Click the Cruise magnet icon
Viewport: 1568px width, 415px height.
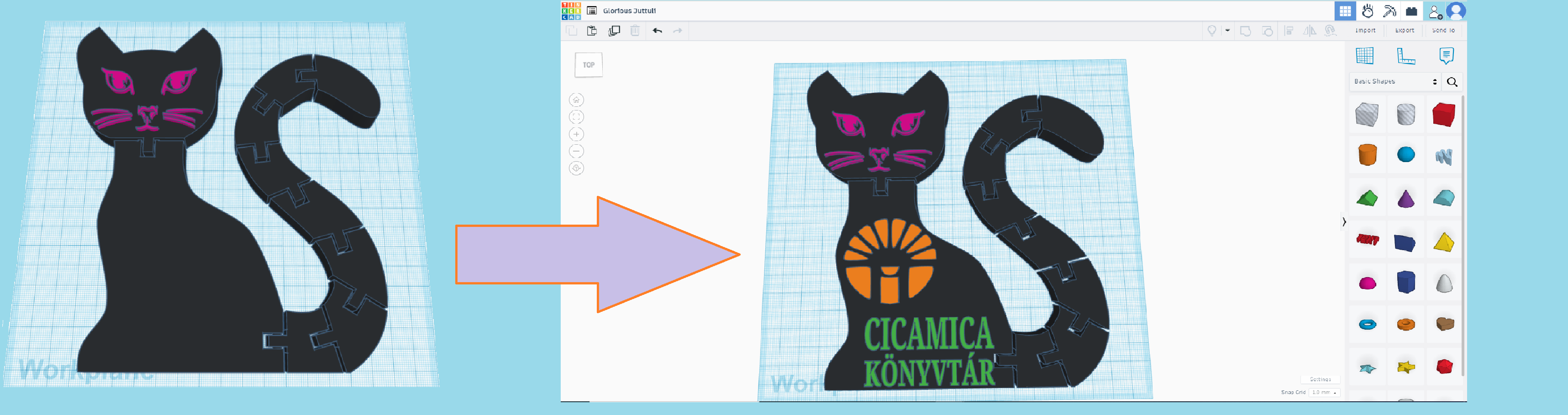pyautogui.click(x=1330, y=31)
